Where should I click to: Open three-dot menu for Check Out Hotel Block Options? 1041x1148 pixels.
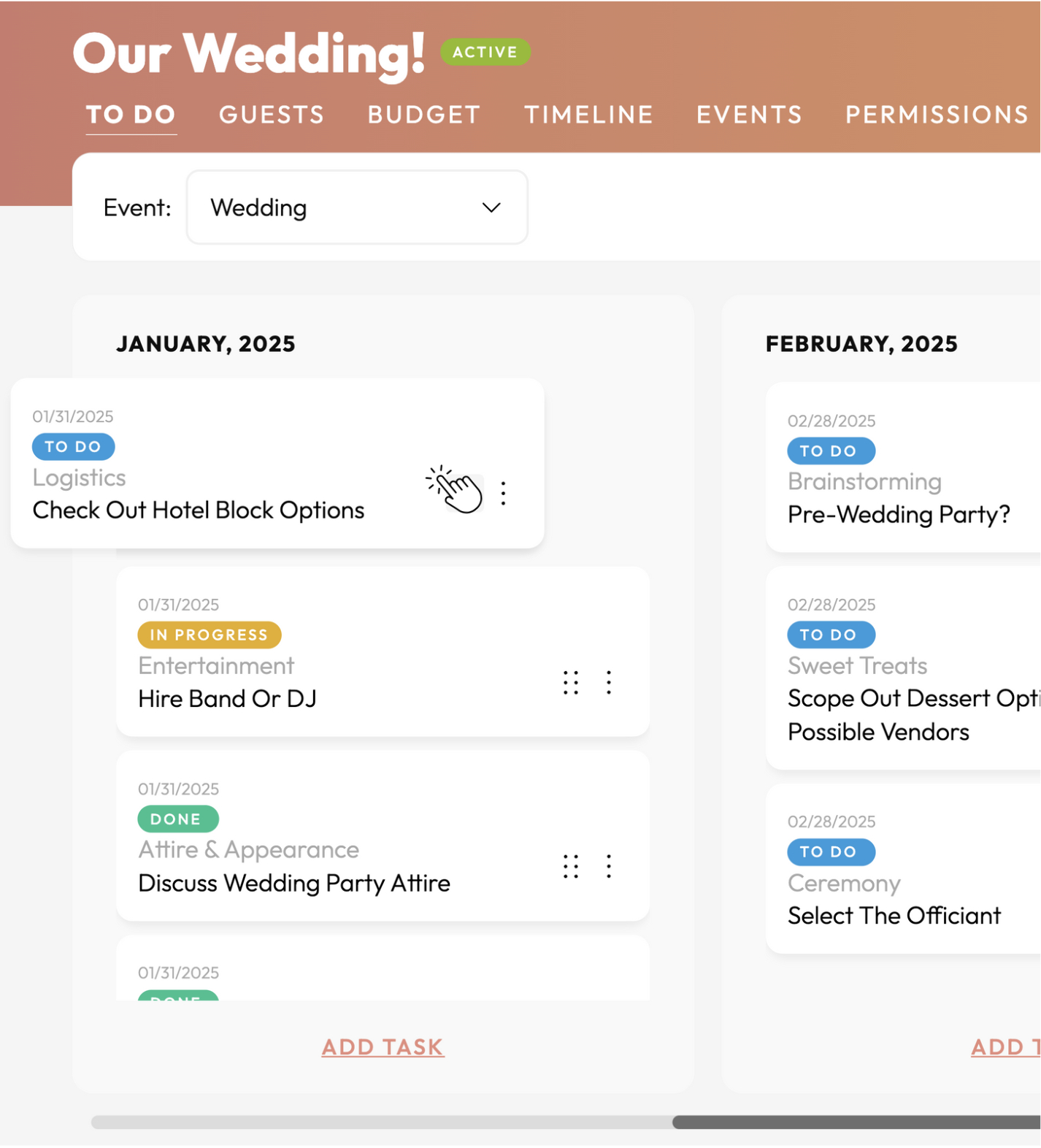point(504,494)
